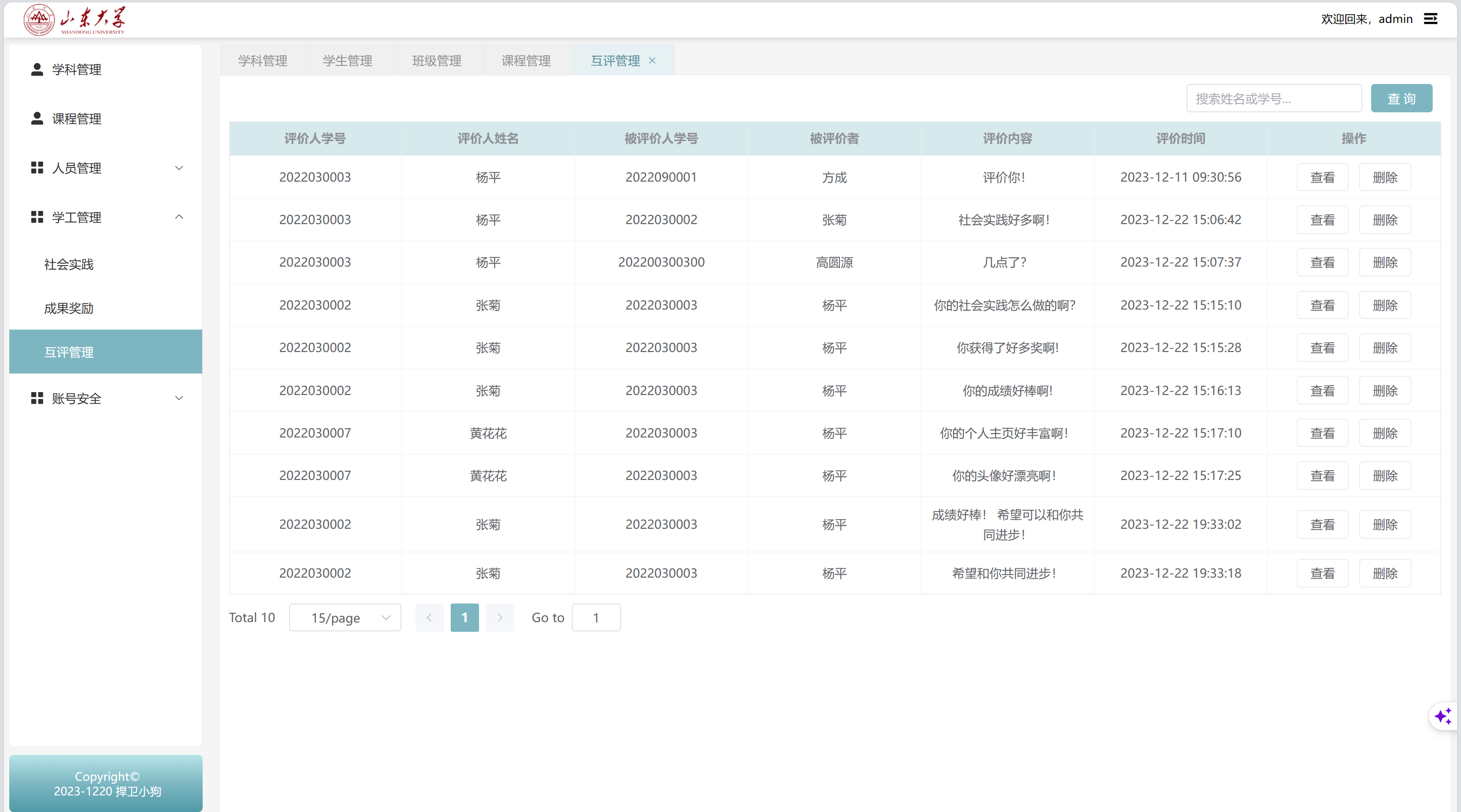Go to the previous page arrow
This screenshot has width=1461, height=812.
click(x=429, y=618)
